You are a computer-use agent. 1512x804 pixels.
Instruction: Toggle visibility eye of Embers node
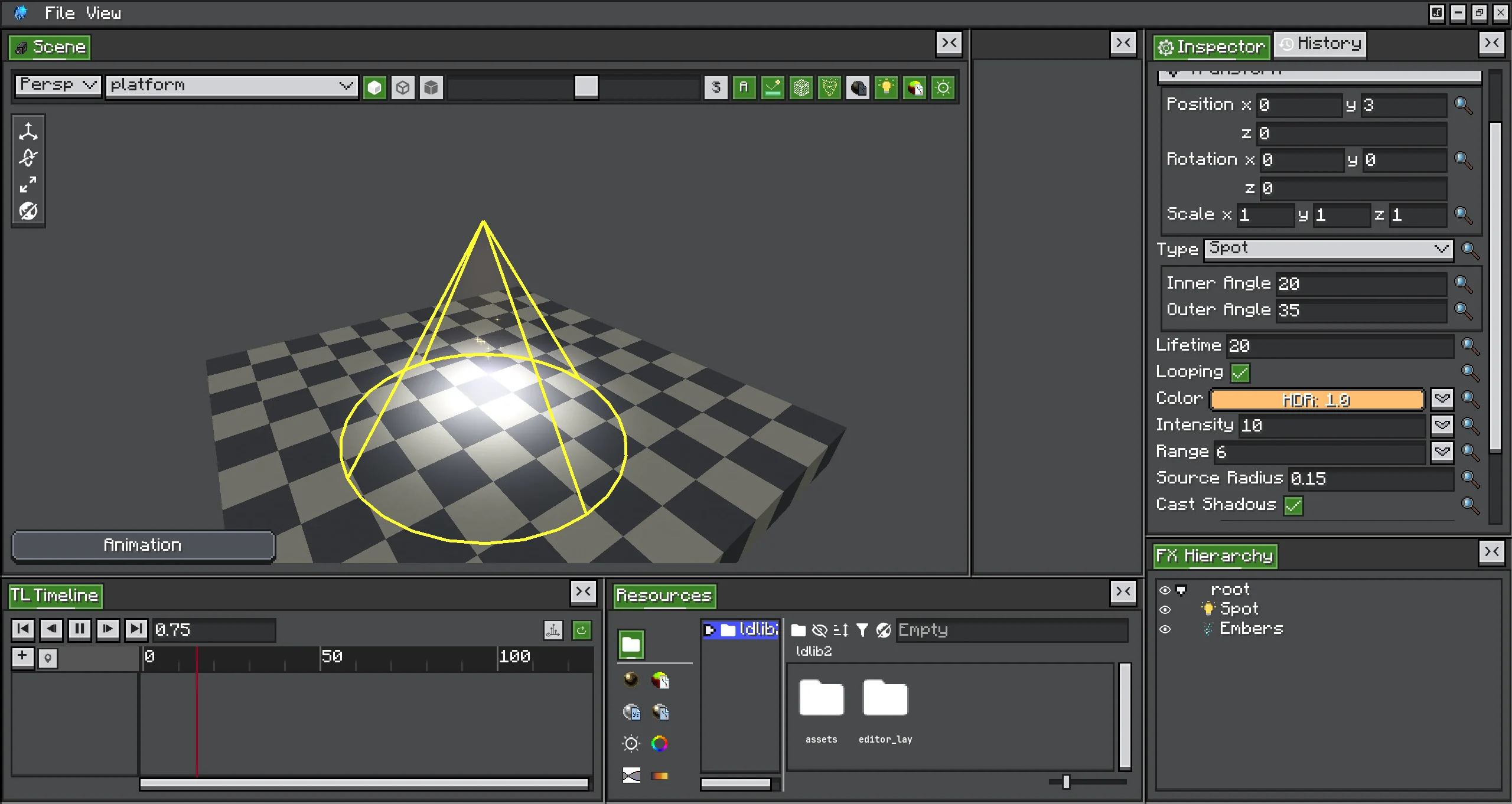(1165, 629)
